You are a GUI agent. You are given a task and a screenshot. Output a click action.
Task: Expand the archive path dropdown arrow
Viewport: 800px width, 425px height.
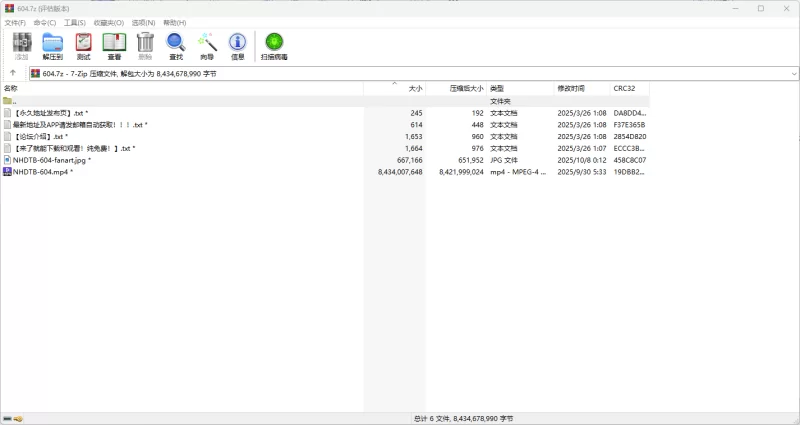coord(794,74)
